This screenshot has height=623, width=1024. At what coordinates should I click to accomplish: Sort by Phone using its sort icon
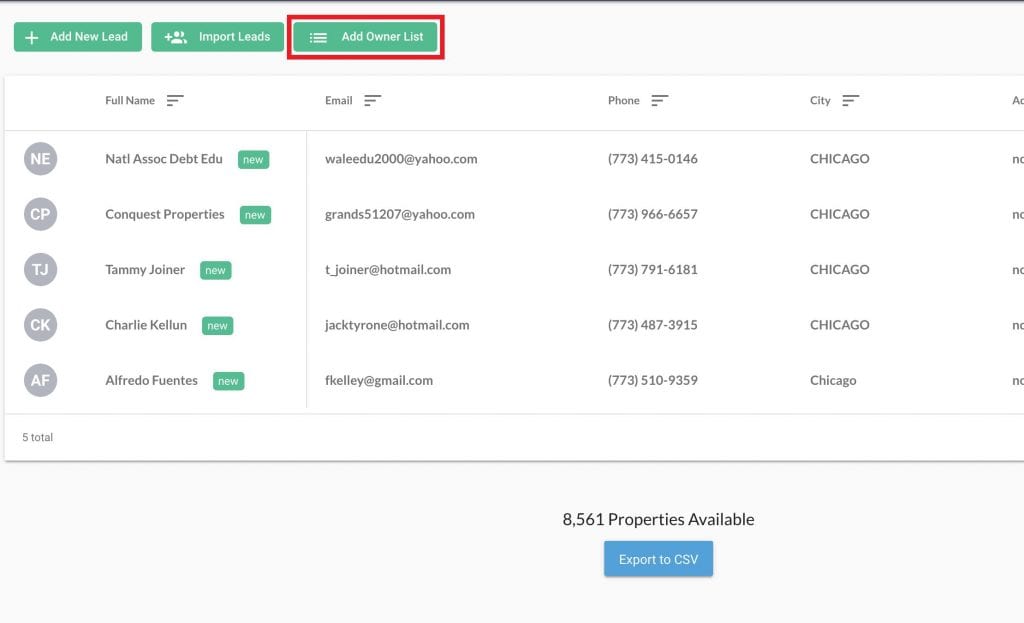tap(661, 100)
